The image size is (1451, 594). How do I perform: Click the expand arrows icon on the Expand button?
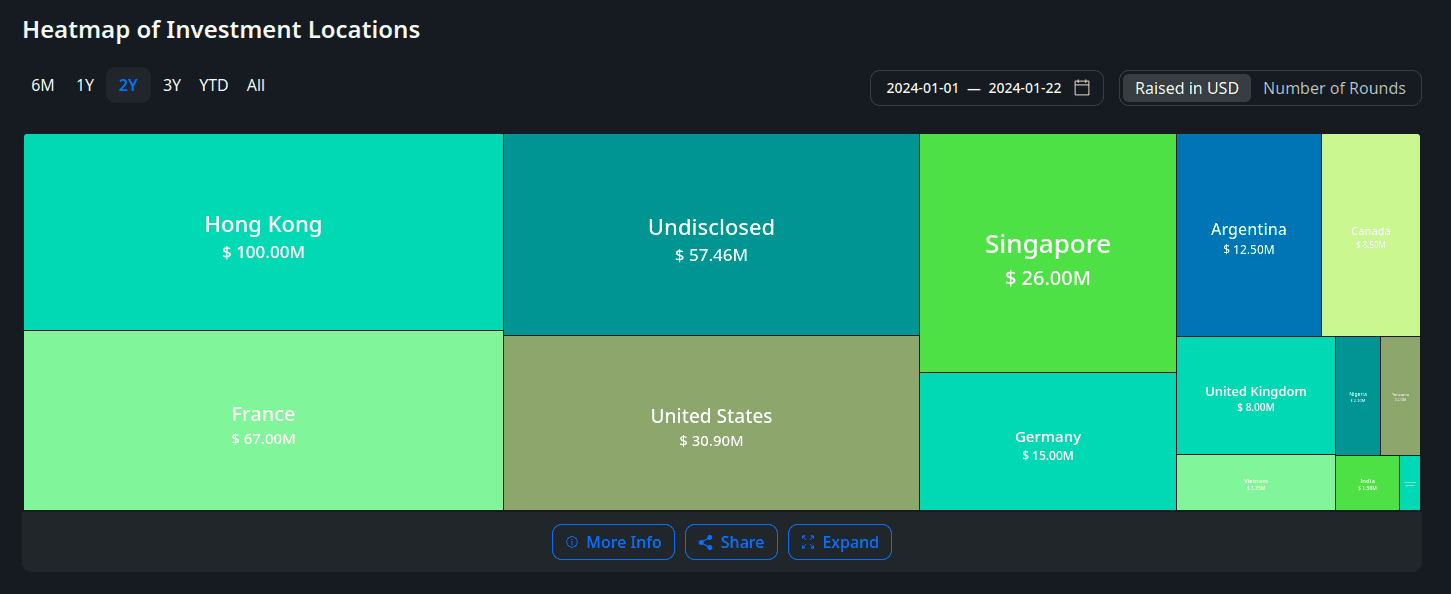[808, 542]
